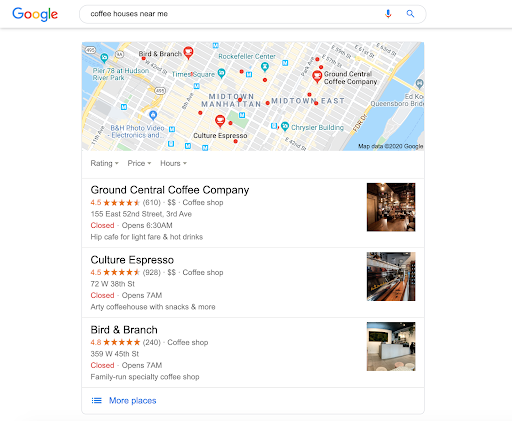Viewport: 512px width, 421px height.
Task: Open Ground Central Coffee Company listing
Action: [170, 190]
